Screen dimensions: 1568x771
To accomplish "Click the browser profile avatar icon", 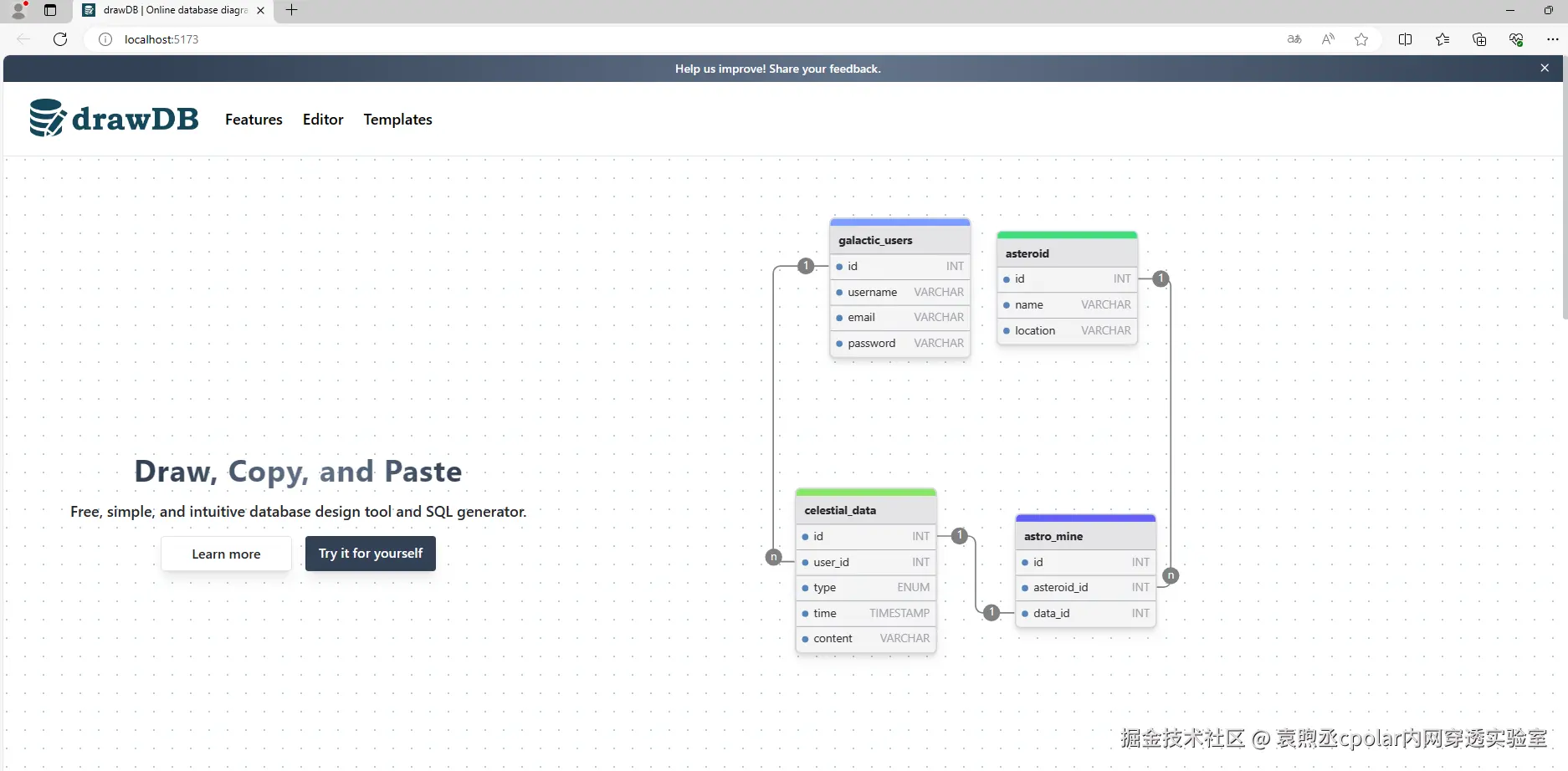I will [x=18, y=10].
